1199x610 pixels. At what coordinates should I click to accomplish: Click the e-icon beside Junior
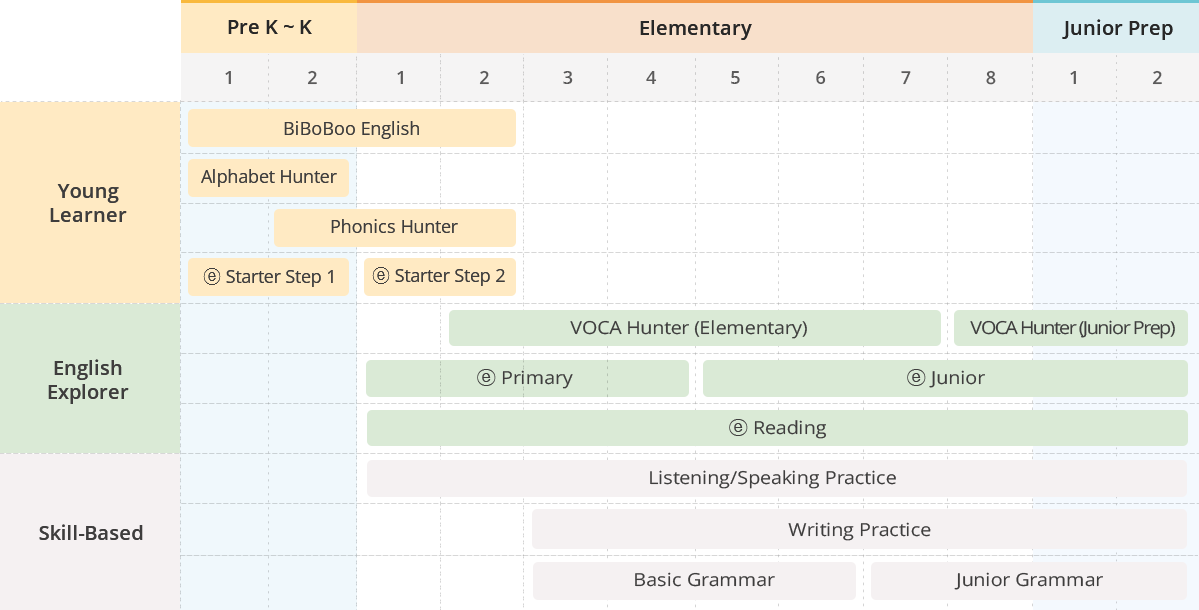coord(916,378)
